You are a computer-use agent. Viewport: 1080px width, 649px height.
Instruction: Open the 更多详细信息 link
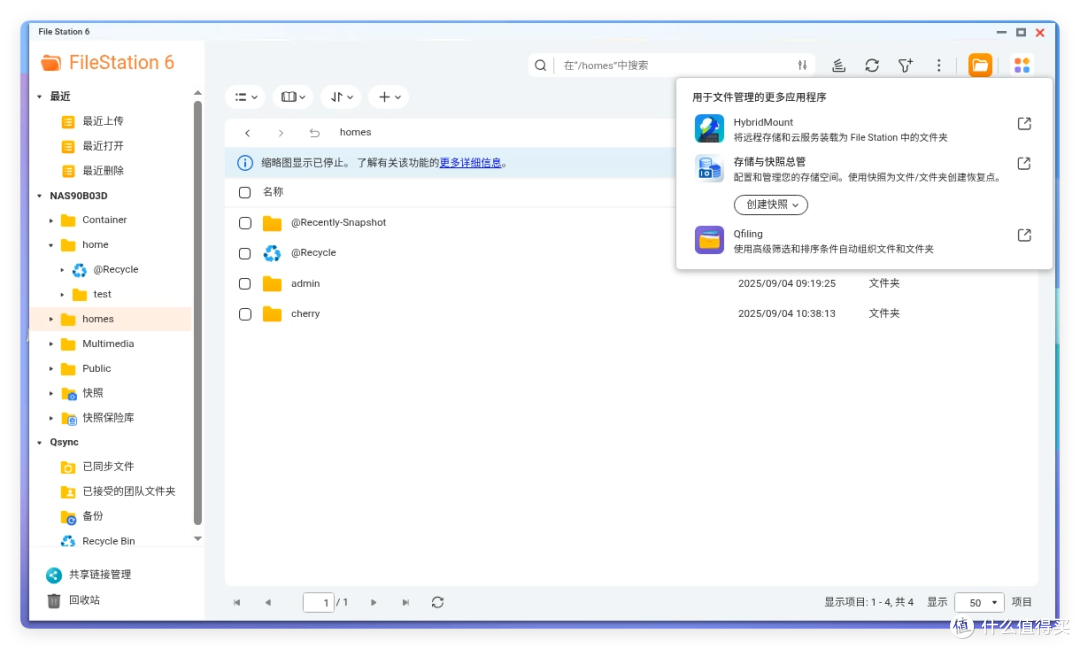(470, 163)
